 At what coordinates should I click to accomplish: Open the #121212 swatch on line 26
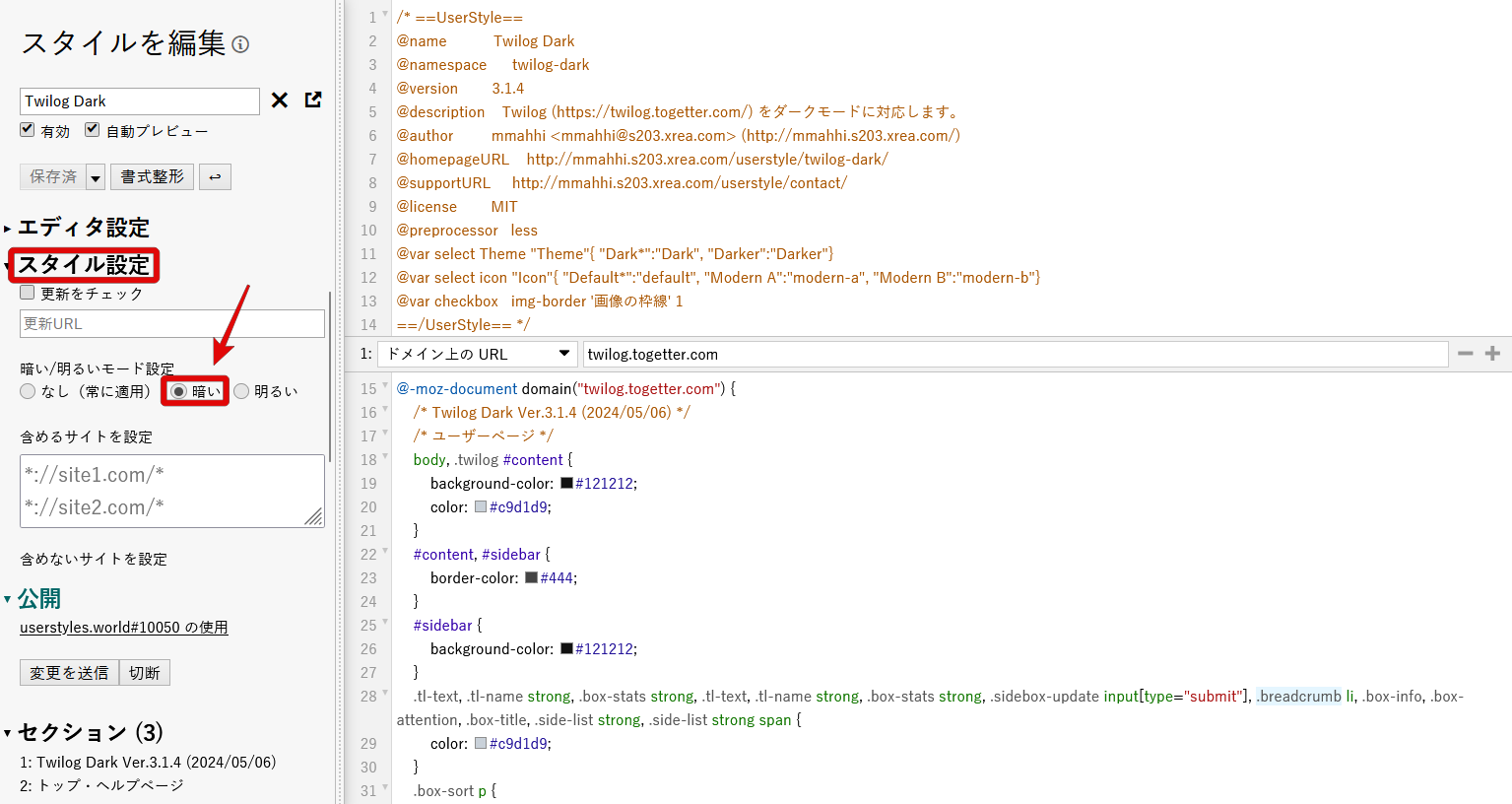[x=567, y=648]
